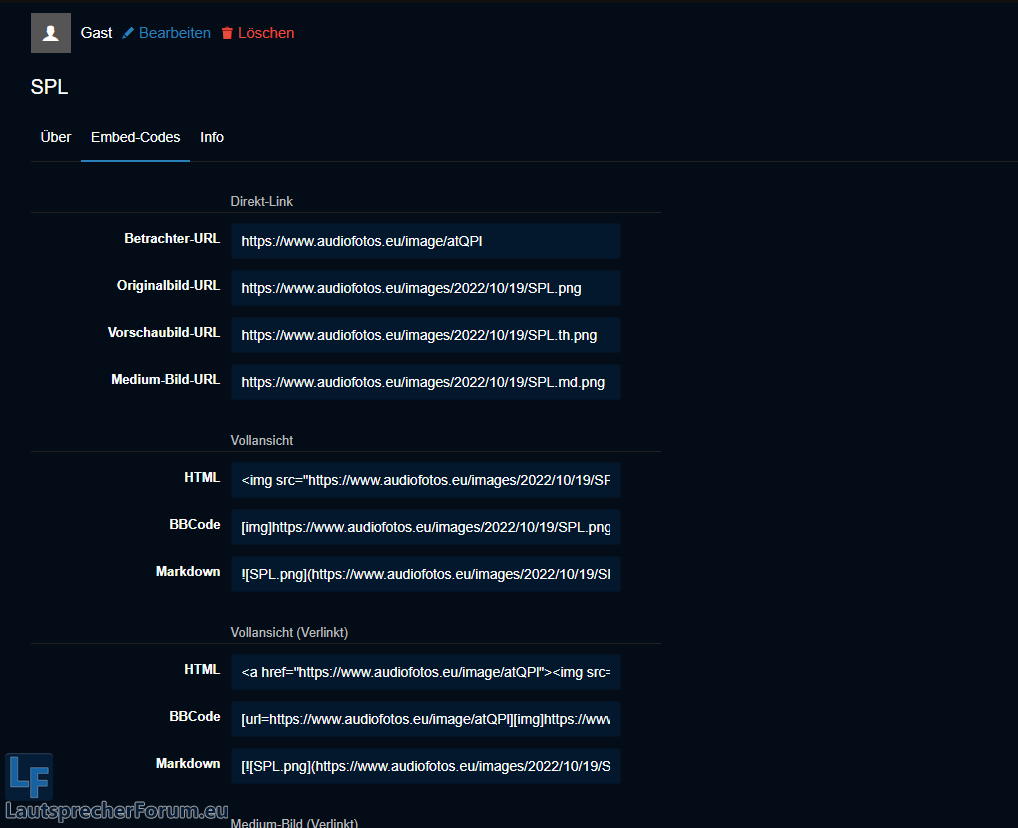Select the Embed-Codes tab
The height and width of the screenshot is (828, 1018).
click(135, 137)
